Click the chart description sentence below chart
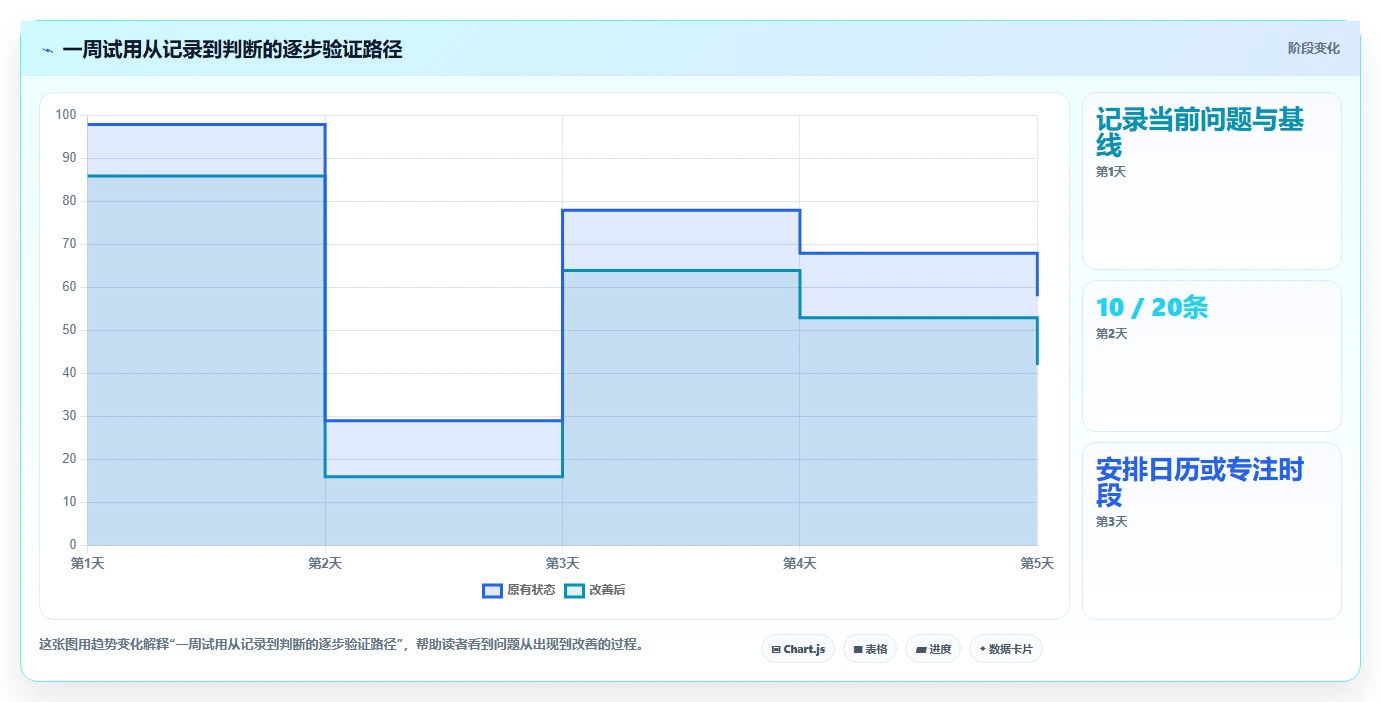1381x702 pixels. tap(341, 645)
